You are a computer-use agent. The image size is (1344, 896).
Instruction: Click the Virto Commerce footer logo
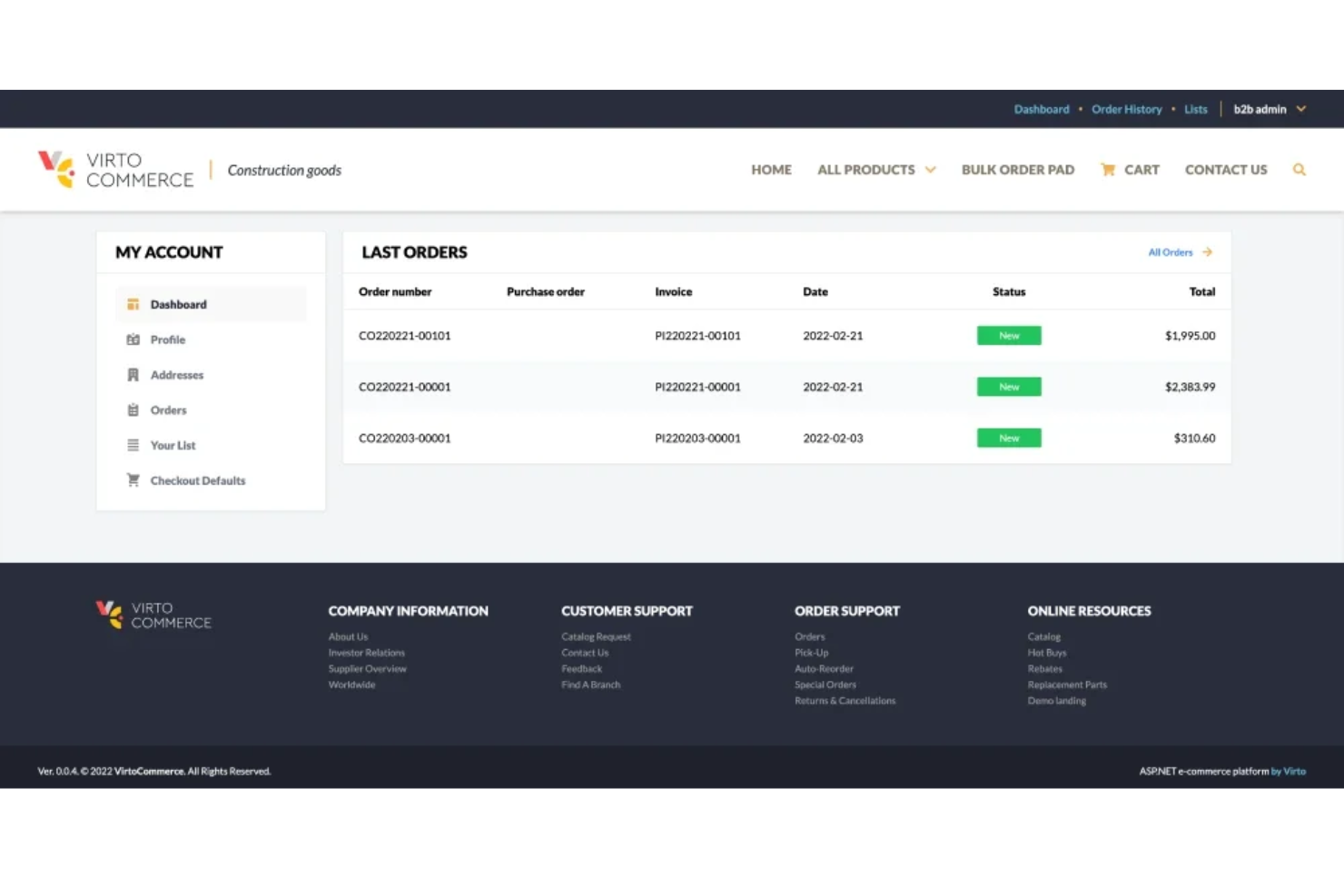153,615
